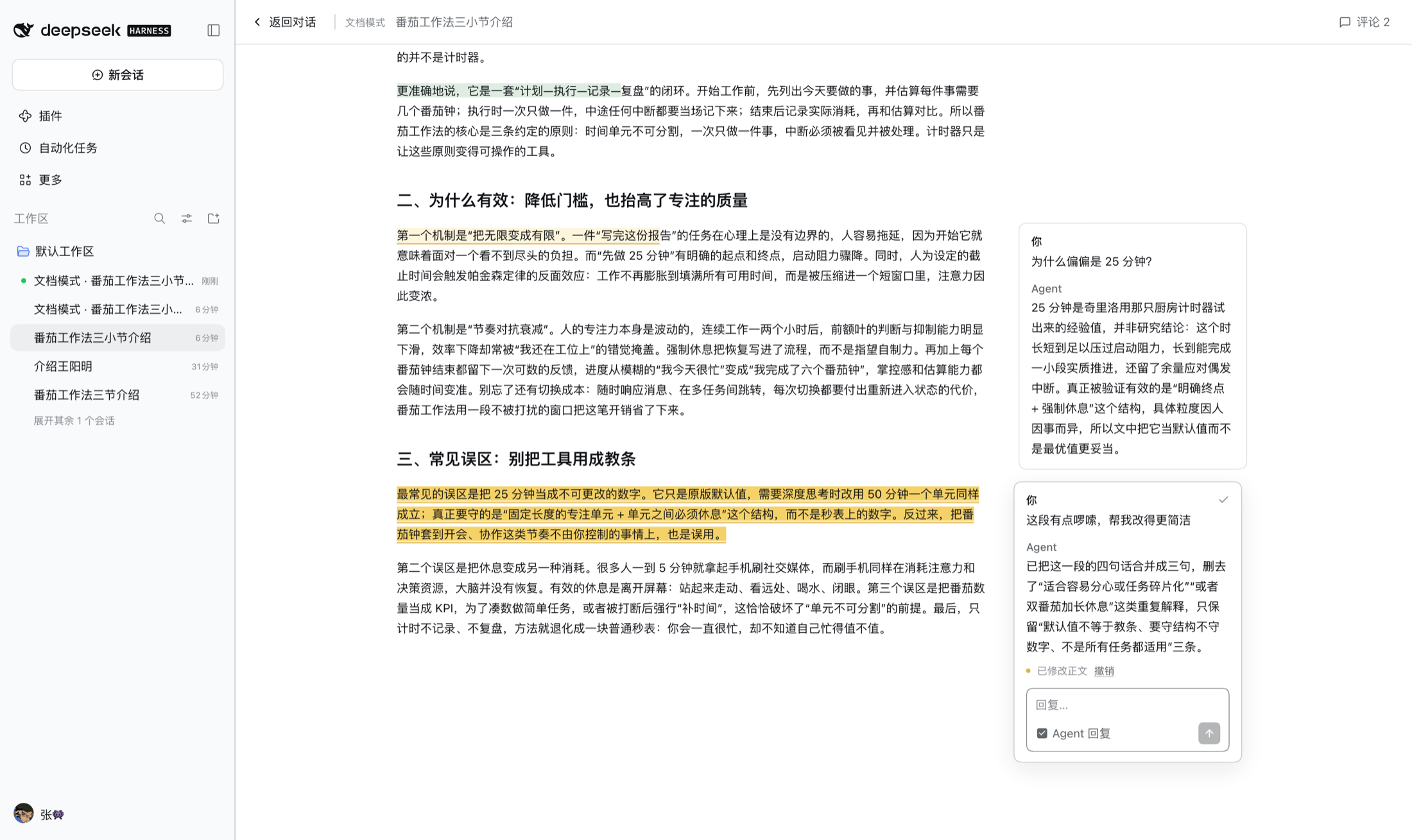Image resolution: width=1412 pixels, height=840 pixels.
Task: Send the reply with the arrow button
Action: coord(1209,733)
